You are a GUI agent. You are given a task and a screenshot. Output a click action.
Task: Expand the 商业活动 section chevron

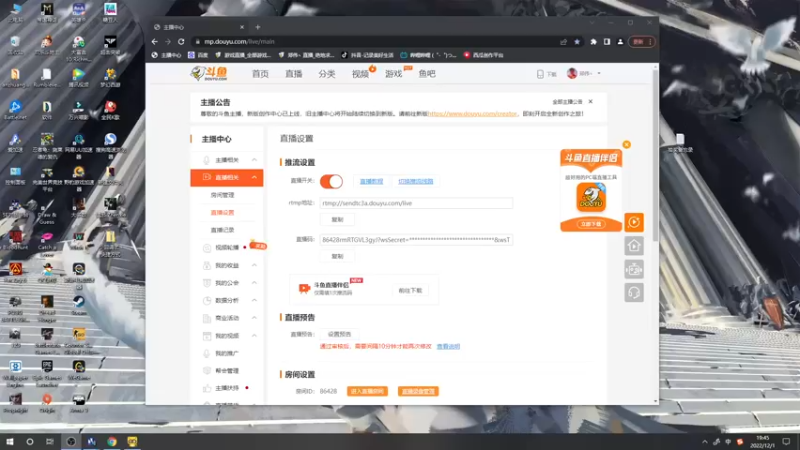pos(254,318)
